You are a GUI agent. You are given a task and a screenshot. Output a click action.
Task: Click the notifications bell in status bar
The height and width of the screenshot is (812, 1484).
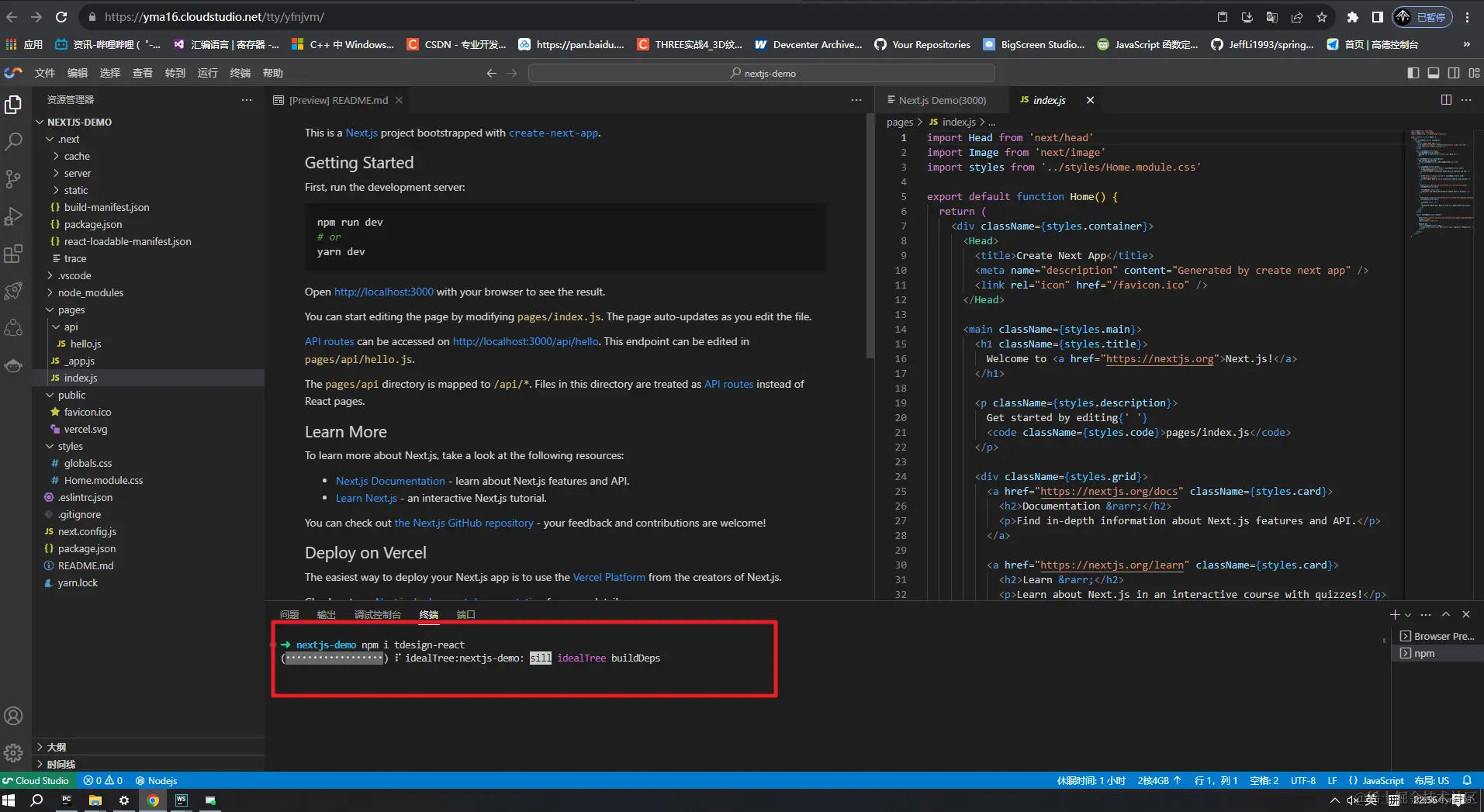pos(1467,780)
